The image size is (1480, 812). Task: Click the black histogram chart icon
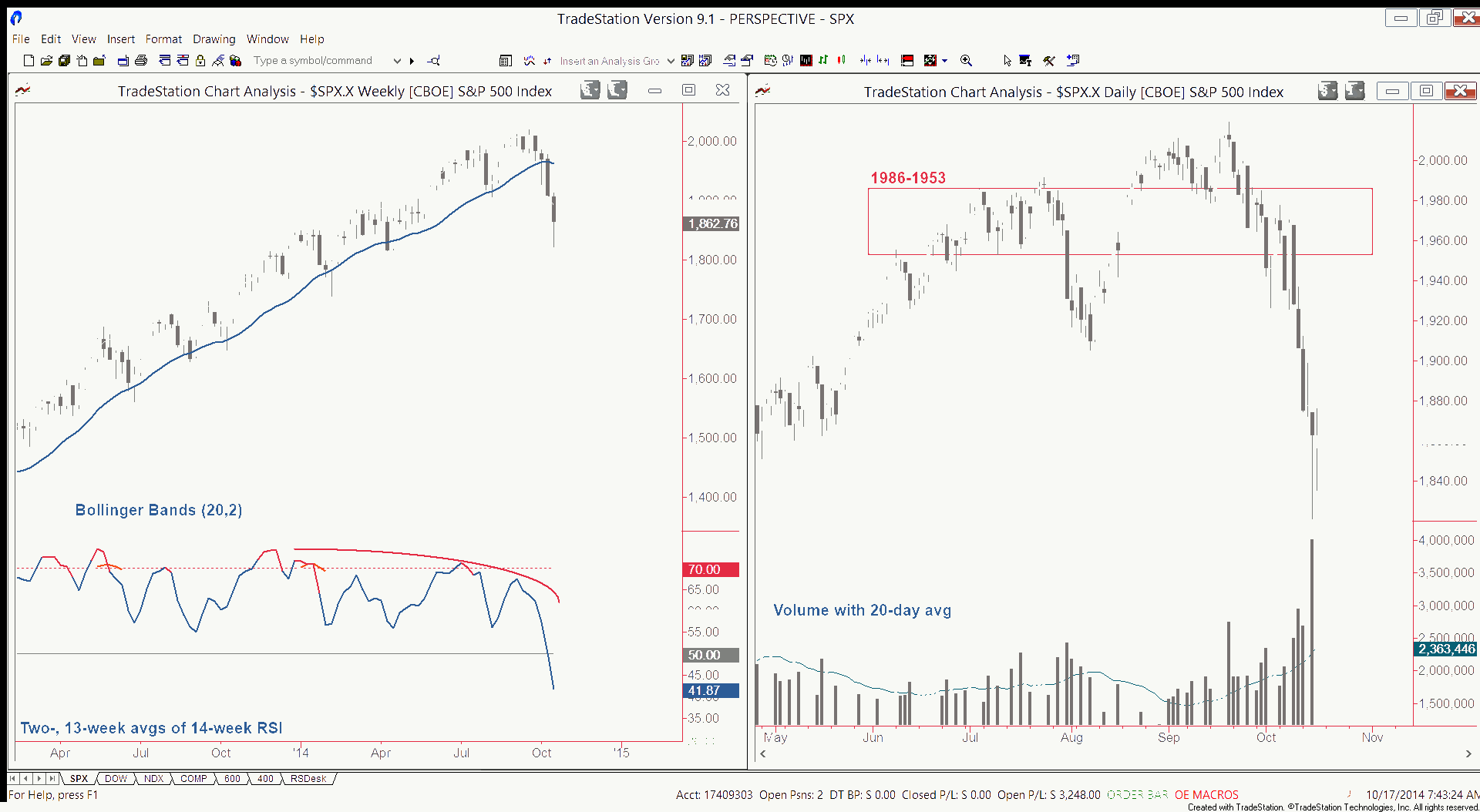[x=806, y=60]
